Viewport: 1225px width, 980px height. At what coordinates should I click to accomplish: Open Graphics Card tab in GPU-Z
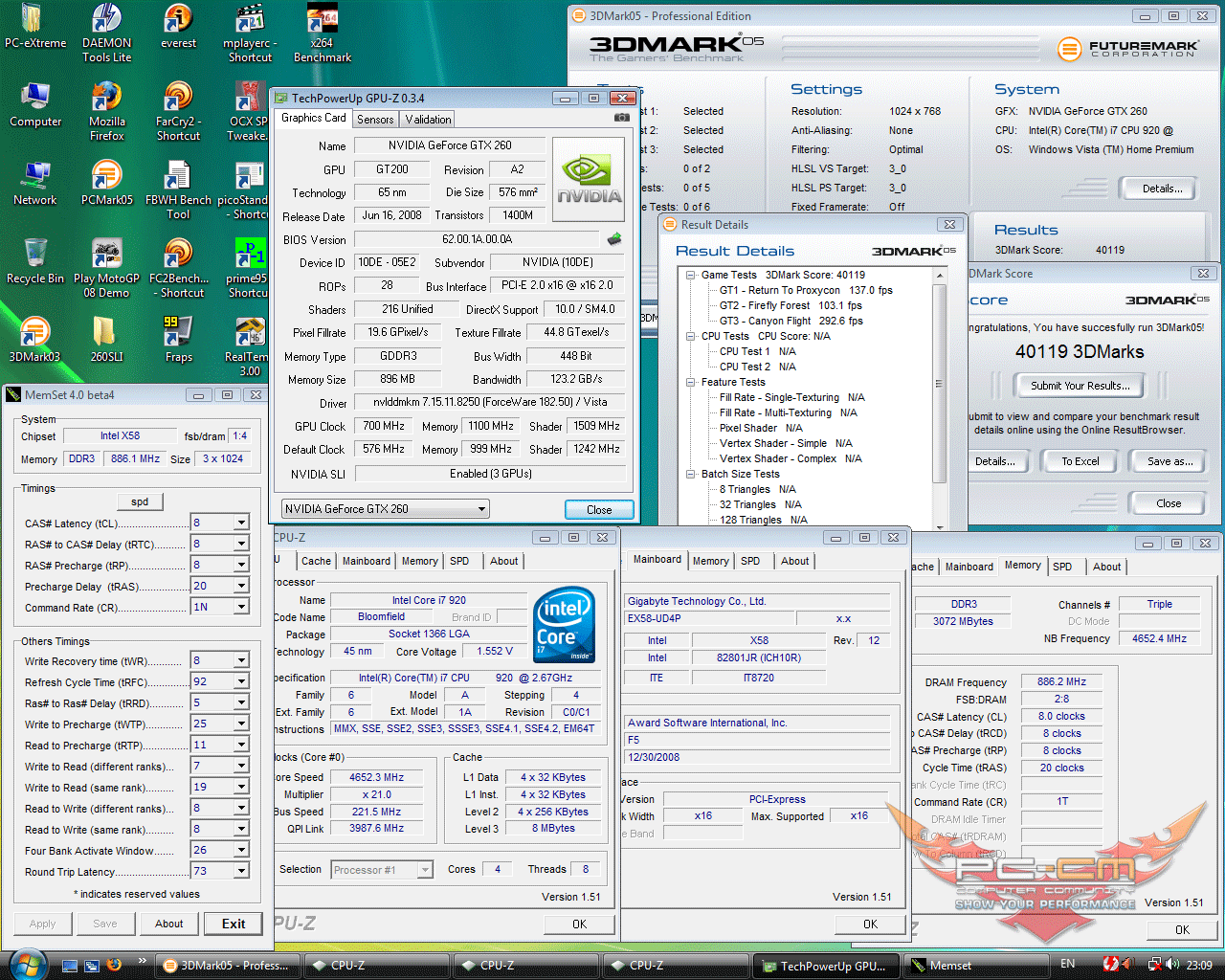click(x=314, y=118)
